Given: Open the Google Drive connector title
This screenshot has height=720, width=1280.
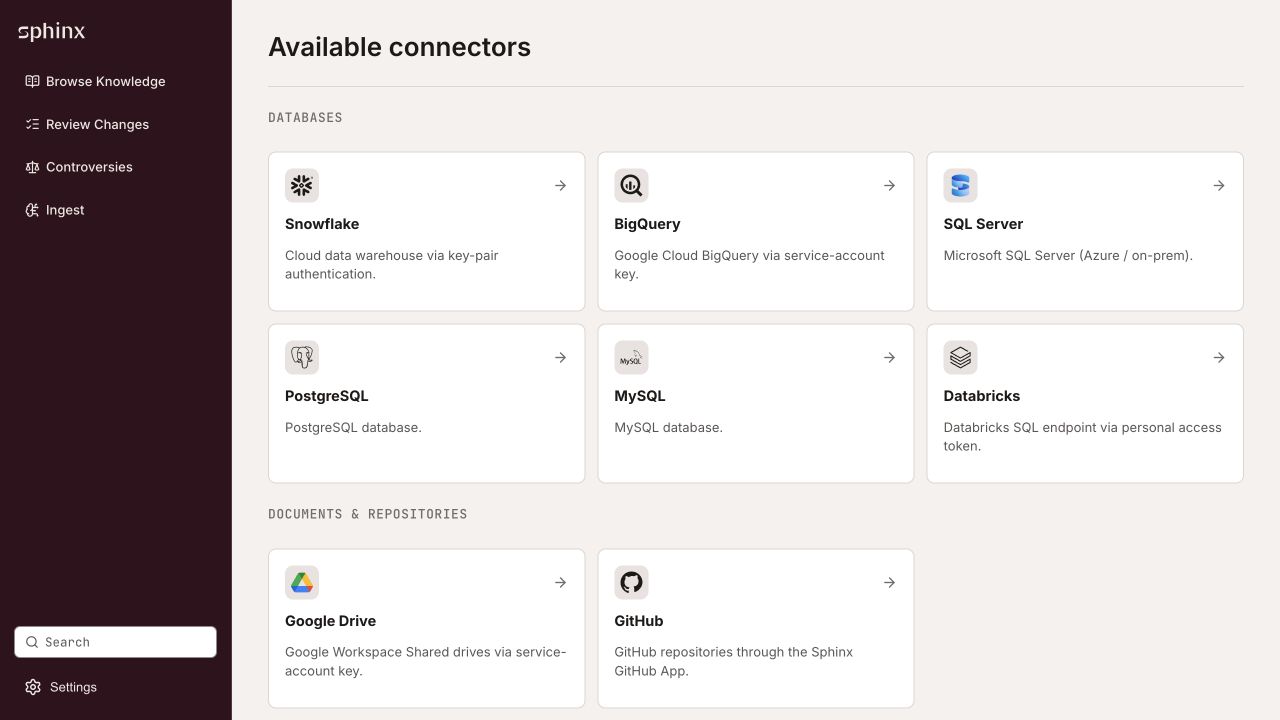Looking at the screenshot, I should 331,621.
